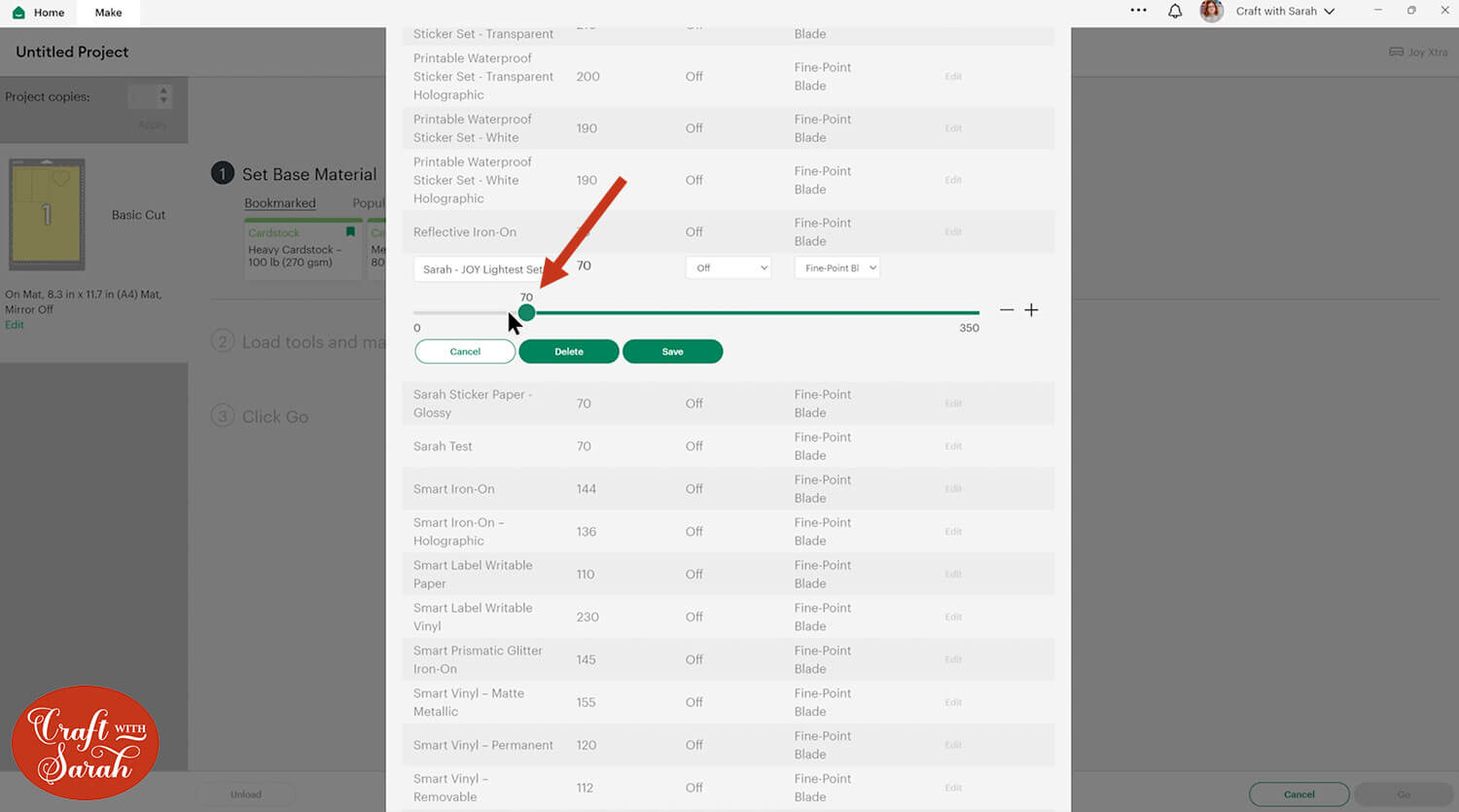Image resolution: width=1459 pixels, height=812 pixels.
Task: Click the Edit link under mat settings
Action: 15,325
